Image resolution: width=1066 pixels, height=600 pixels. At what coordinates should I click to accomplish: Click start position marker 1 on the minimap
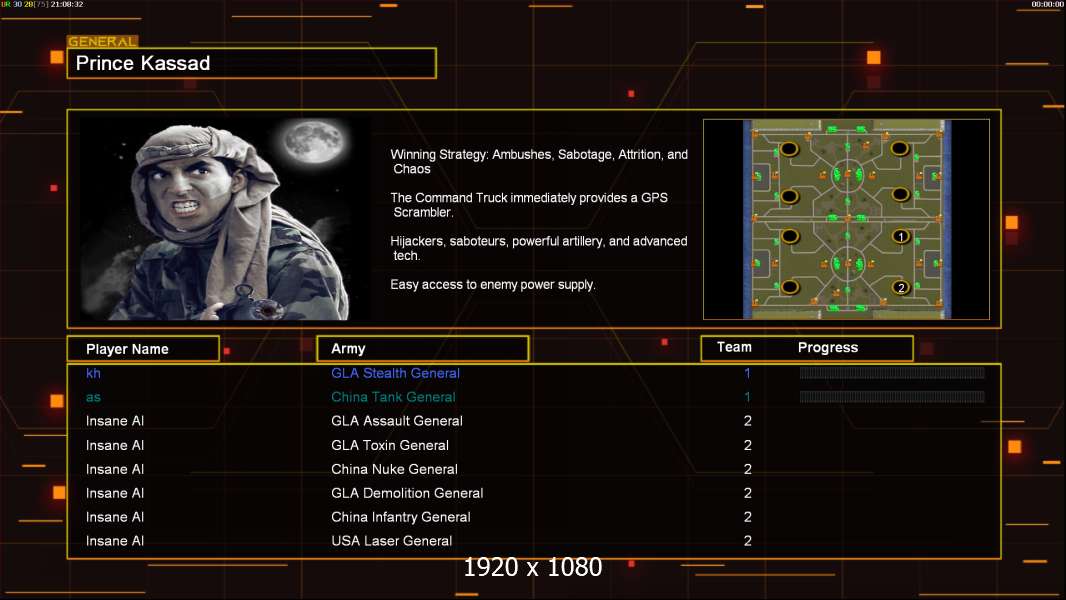[x=901, y=236]
